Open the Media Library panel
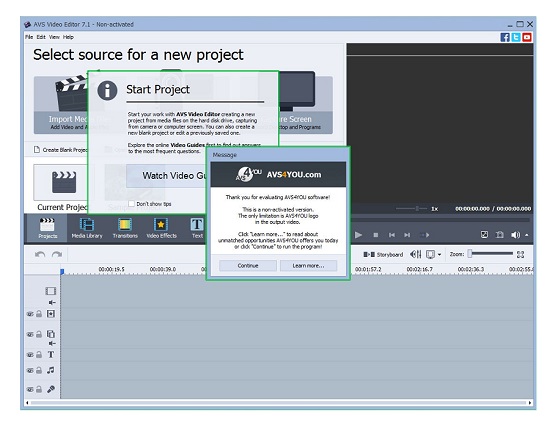Viewport: 550px width, 423px height. tap(87, 228)
